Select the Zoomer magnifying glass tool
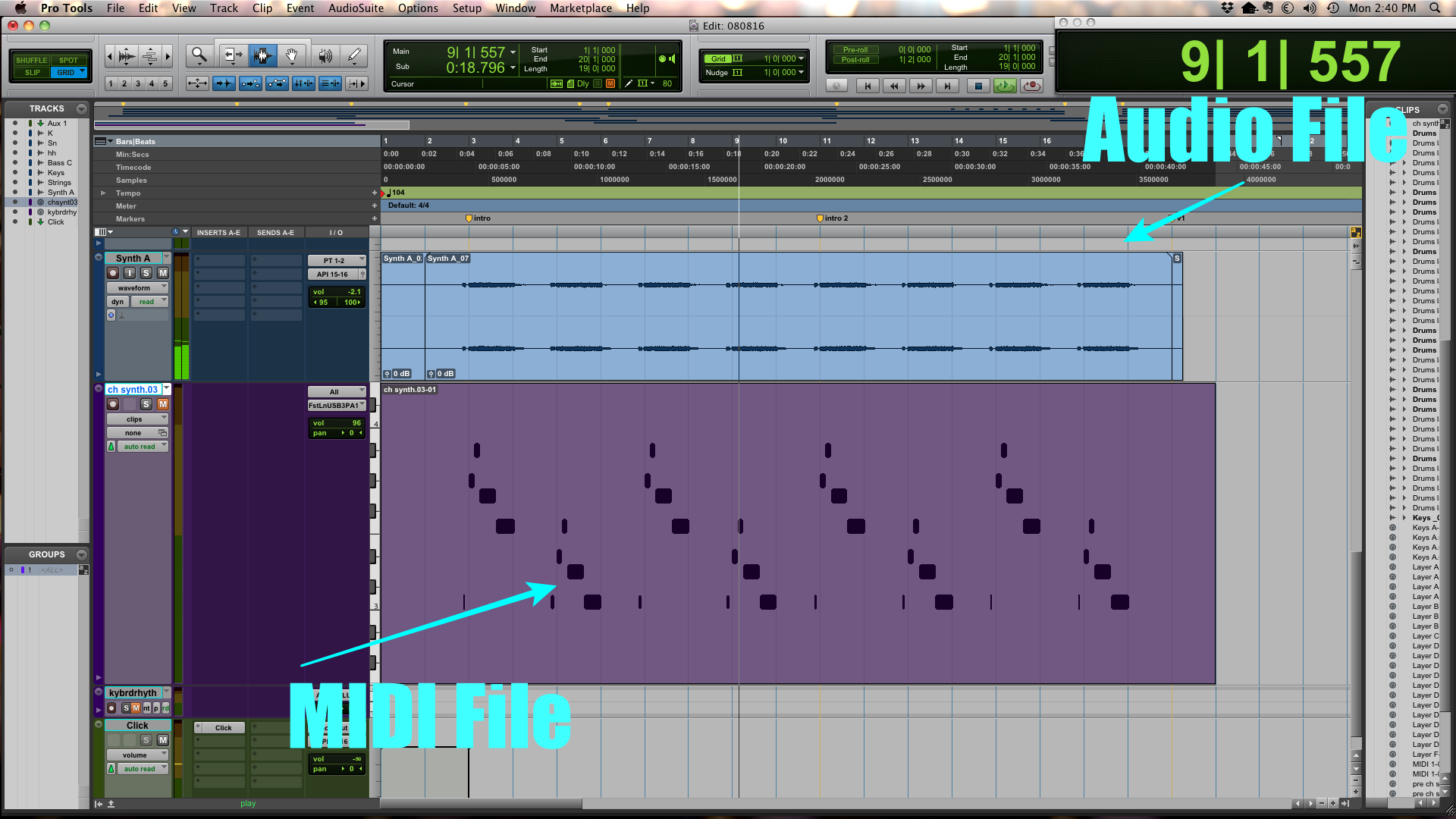 click(x=199, y=55)
